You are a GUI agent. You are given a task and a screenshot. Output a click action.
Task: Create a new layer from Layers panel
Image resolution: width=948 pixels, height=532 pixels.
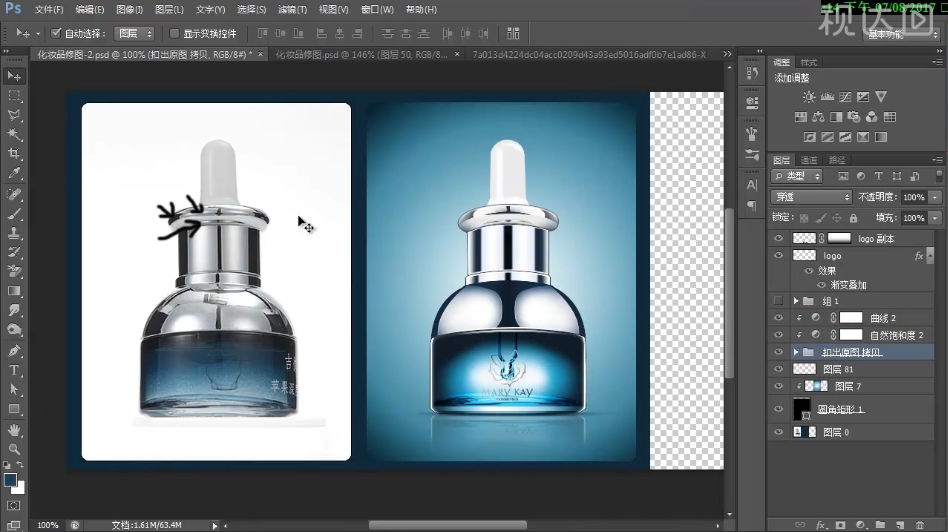(900, 525)
